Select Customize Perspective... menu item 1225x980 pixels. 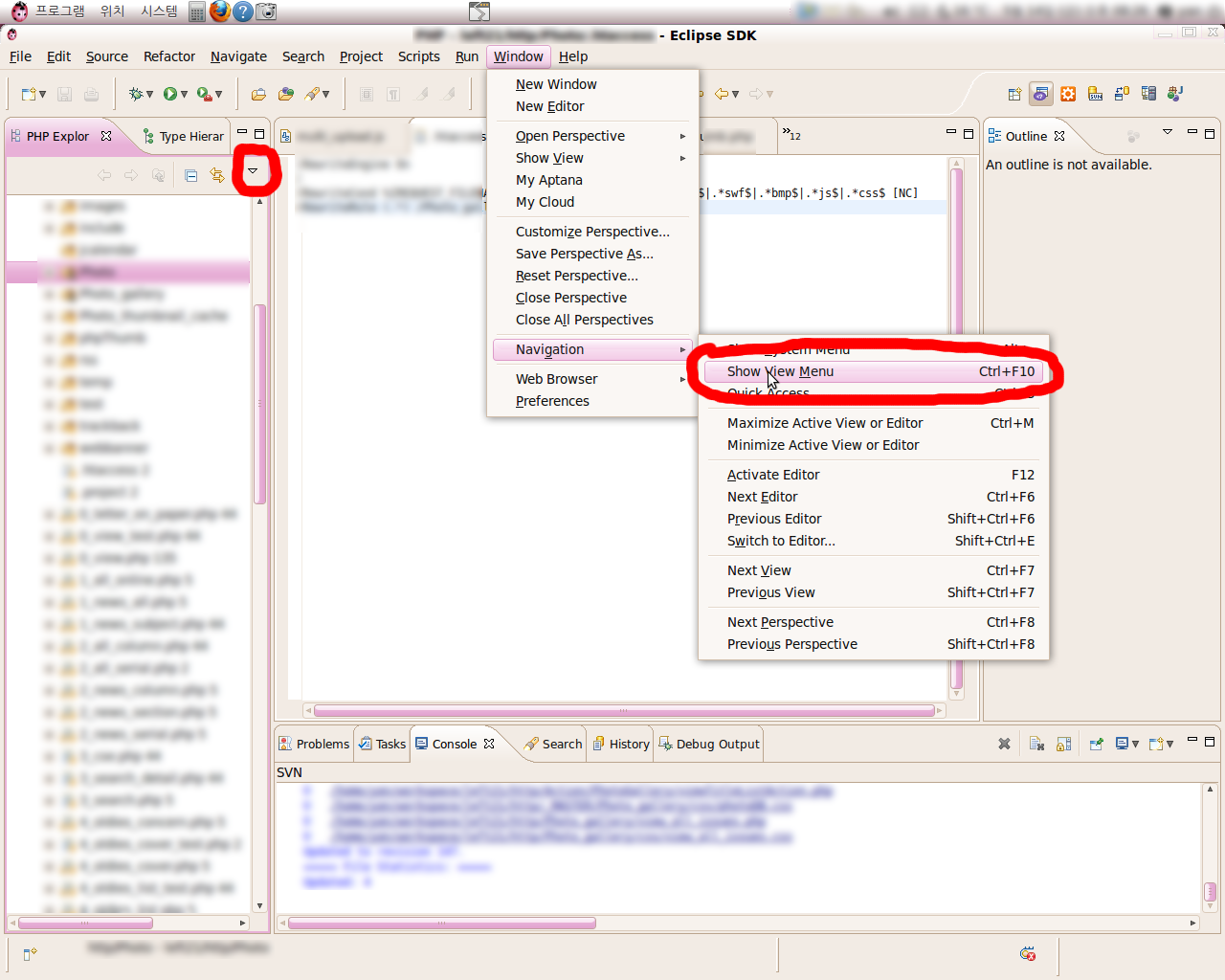point(592,232)
